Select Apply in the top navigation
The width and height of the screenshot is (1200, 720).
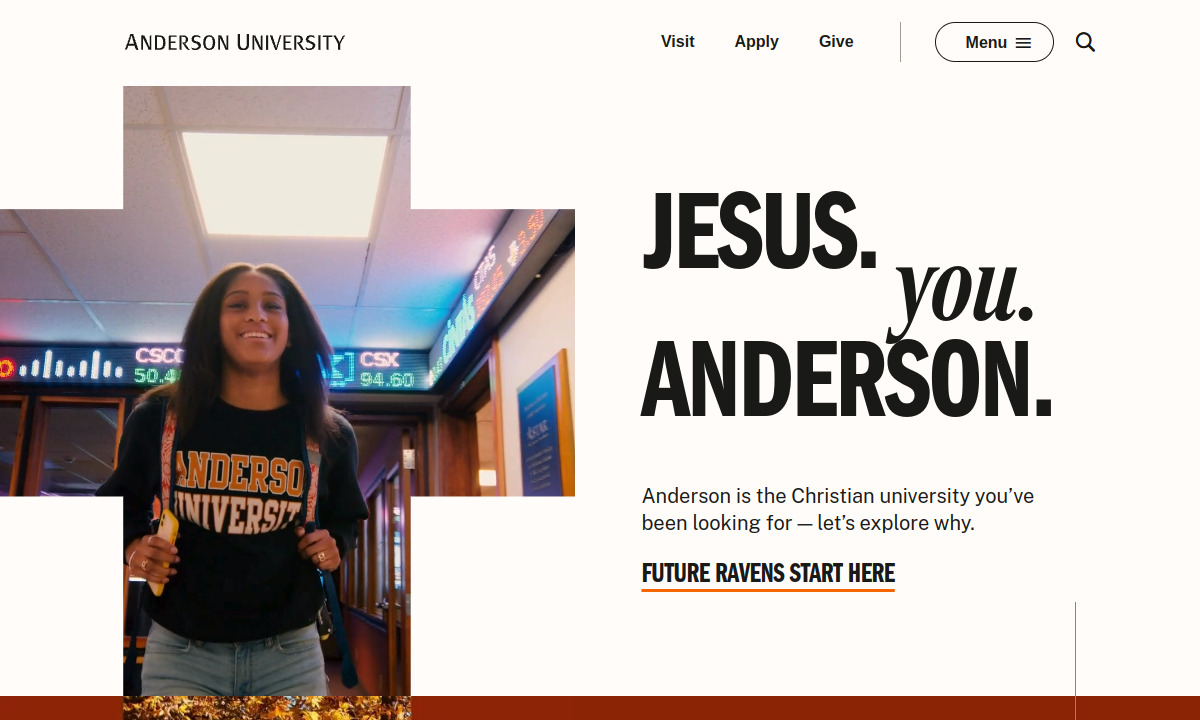[x=756, y=42]
